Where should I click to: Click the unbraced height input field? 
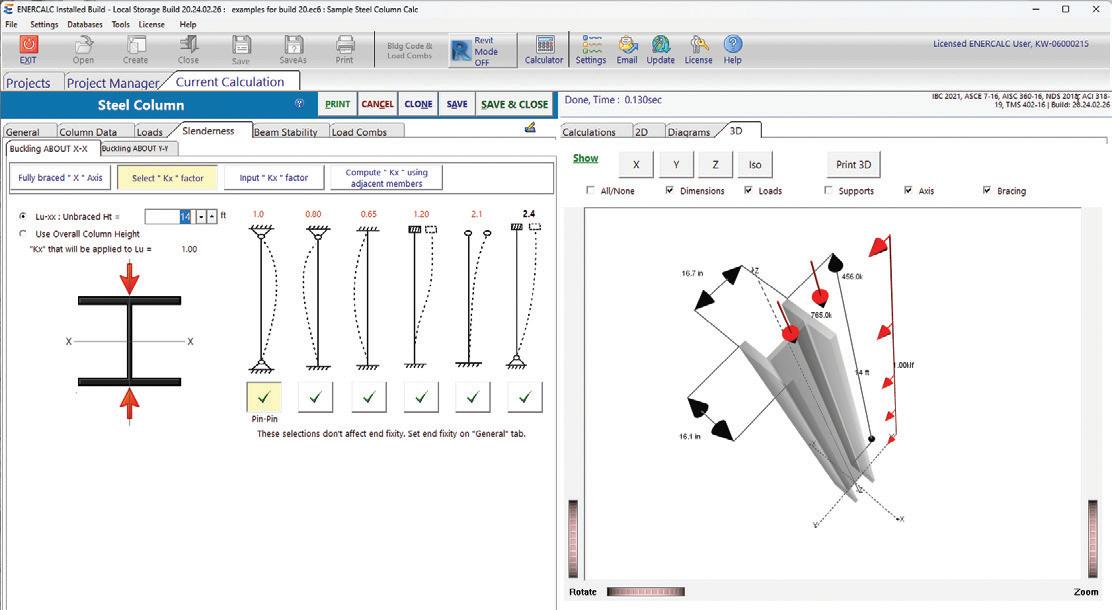coord(168,216)
